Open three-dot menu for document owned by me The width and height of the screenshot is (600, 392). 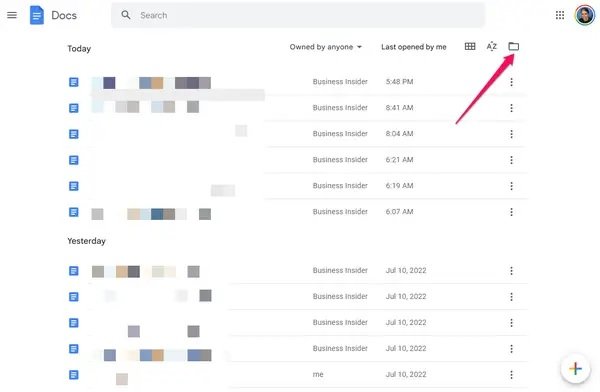[511, 375]
